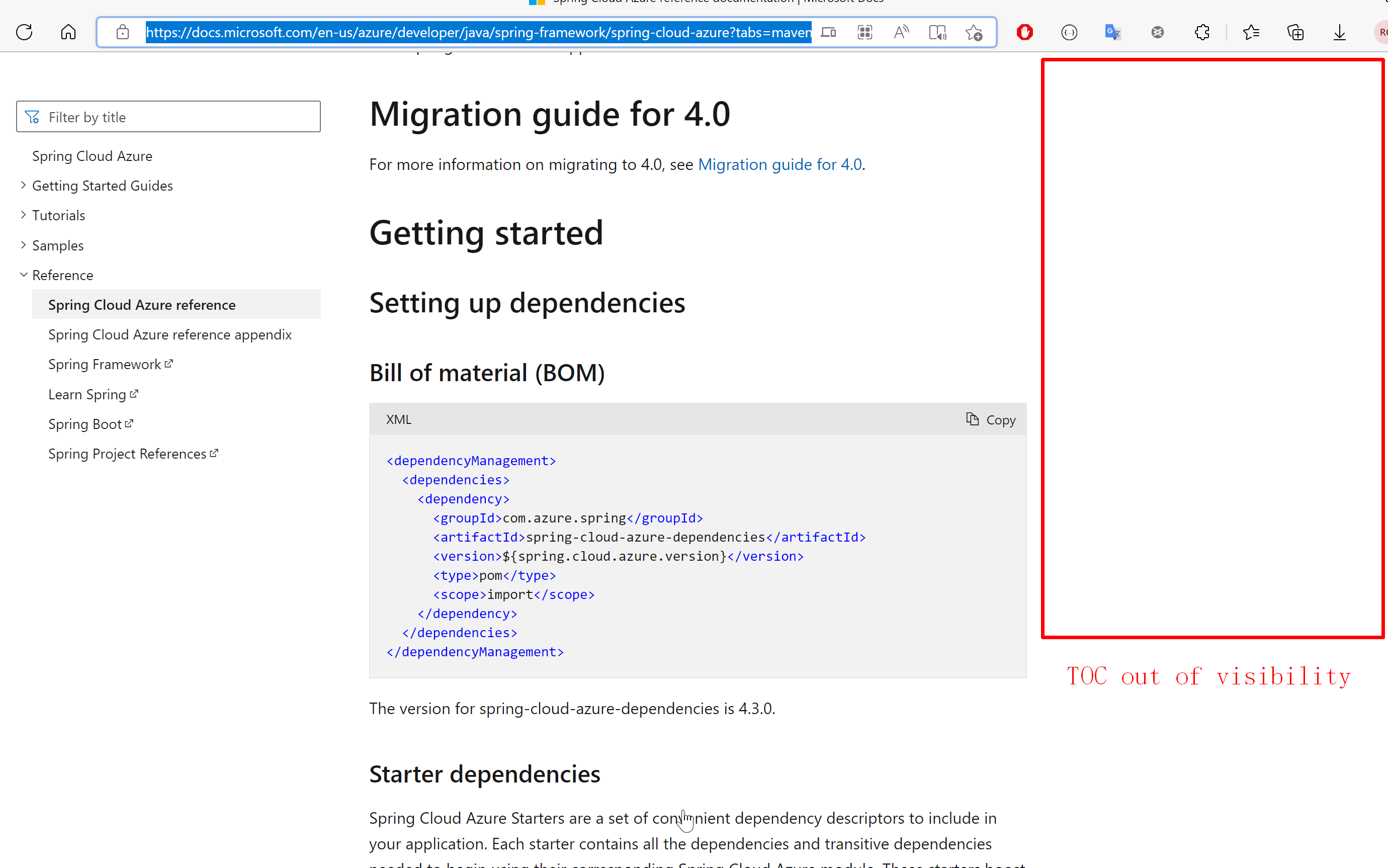
Task: Add page to favorites star icon
Action: (974, 32)
